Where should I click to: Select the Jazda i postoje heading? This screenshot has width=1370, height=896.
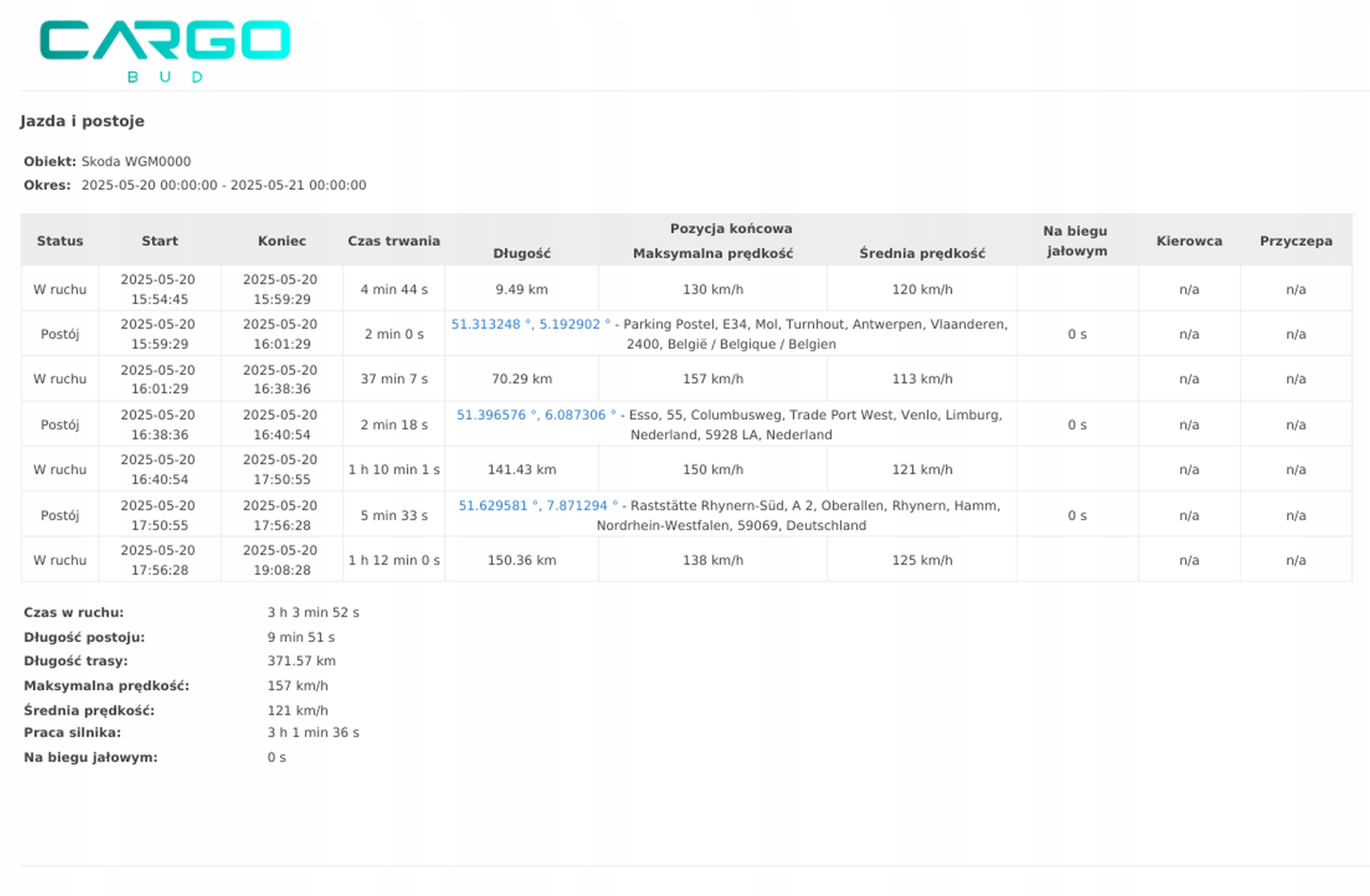point(82,121)
